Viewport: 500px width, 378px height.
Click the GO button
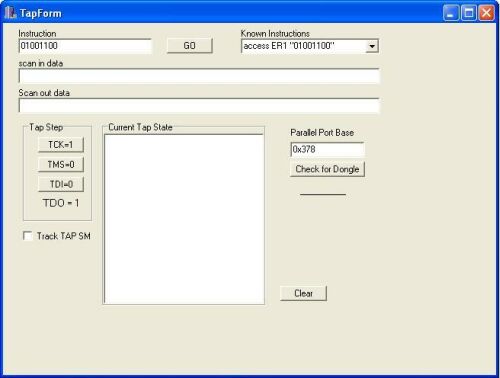coord(190,46)
